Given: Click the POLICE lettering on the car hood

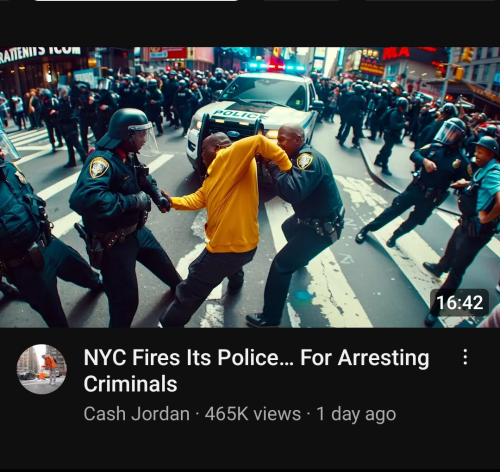Looking at the screenshot, I should click(x=240, y=115).
